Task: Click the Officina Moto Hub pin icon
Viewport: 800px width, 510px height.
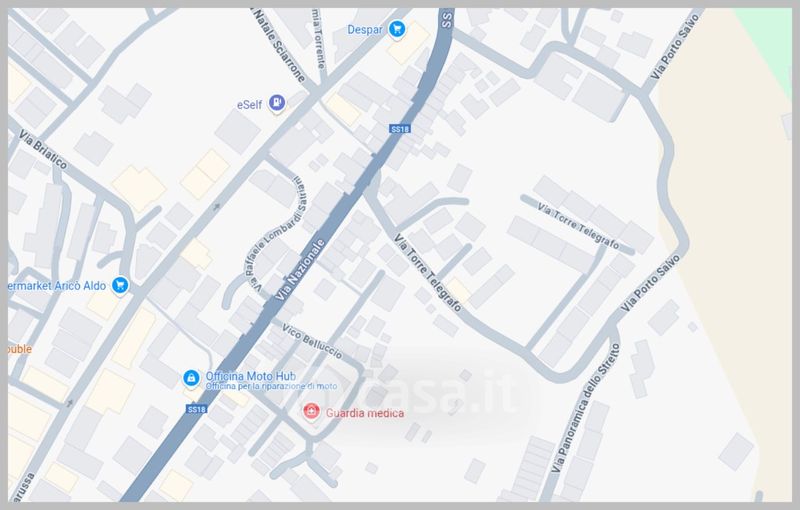Action: (191, 379)
